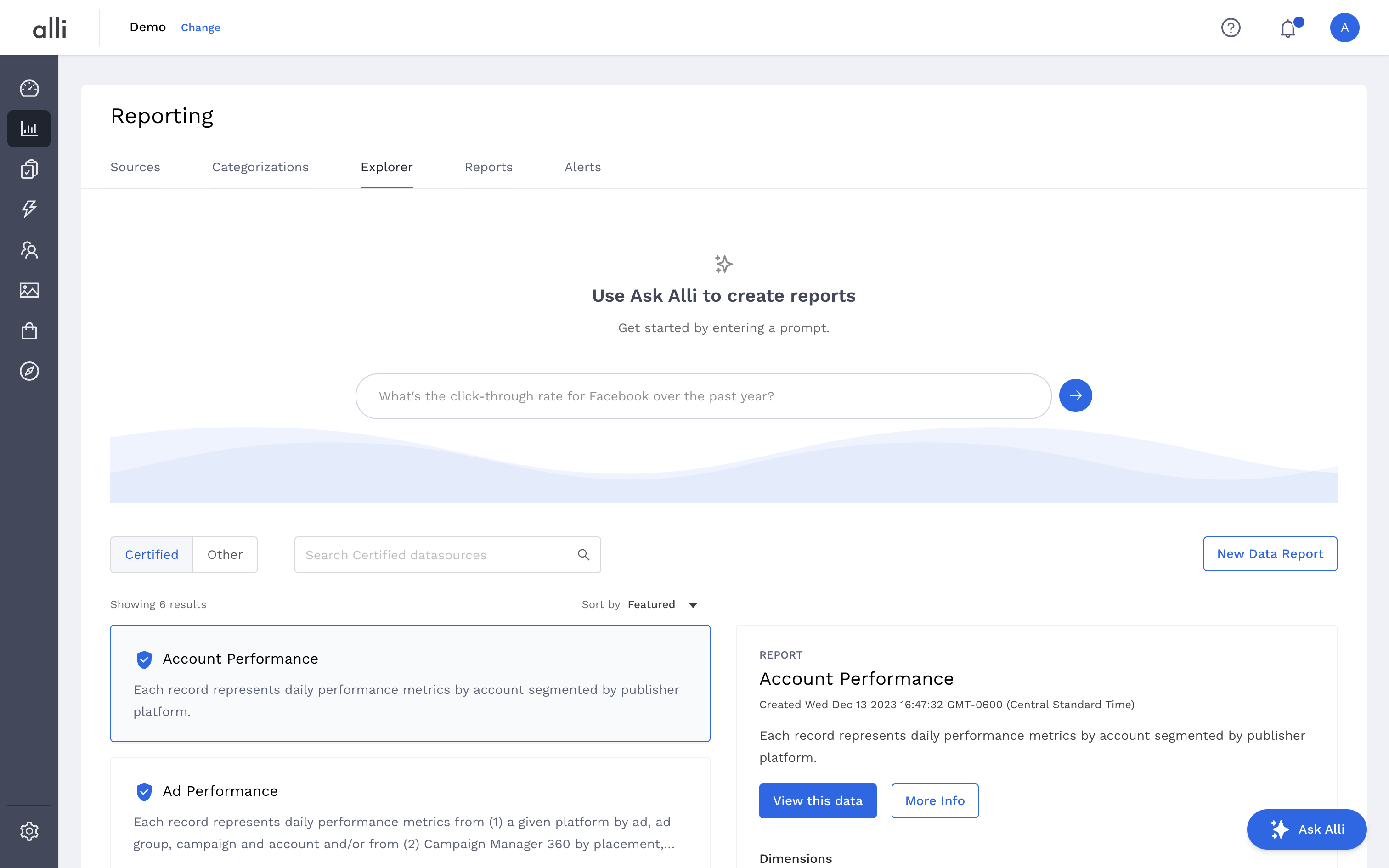Select the Ad Performance datasource card
The height and width of the screenshot is (868, 1389).
[x=410, y=815]
